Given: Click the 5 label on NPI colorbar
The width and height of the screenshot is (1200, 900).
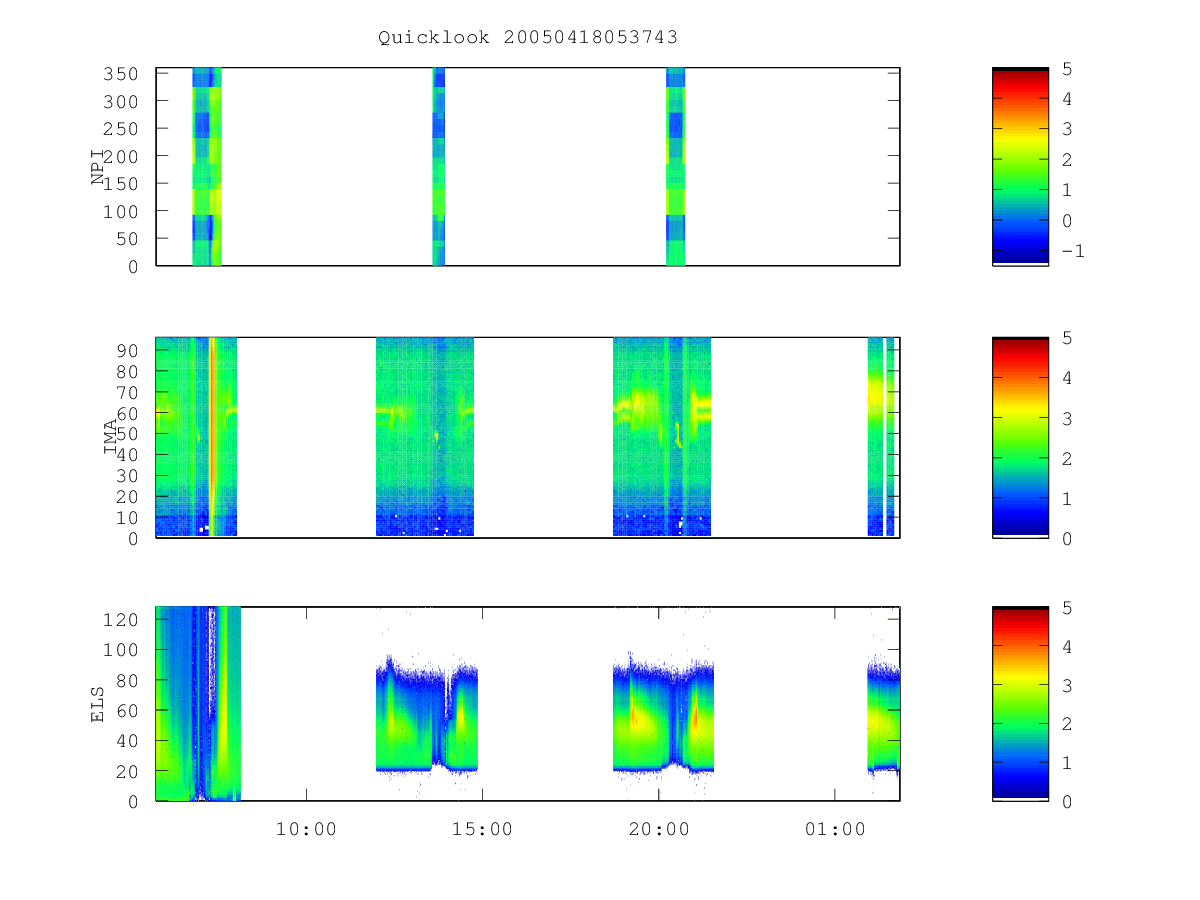Looking at the screenshot, I should click(x=1067, y=68).
